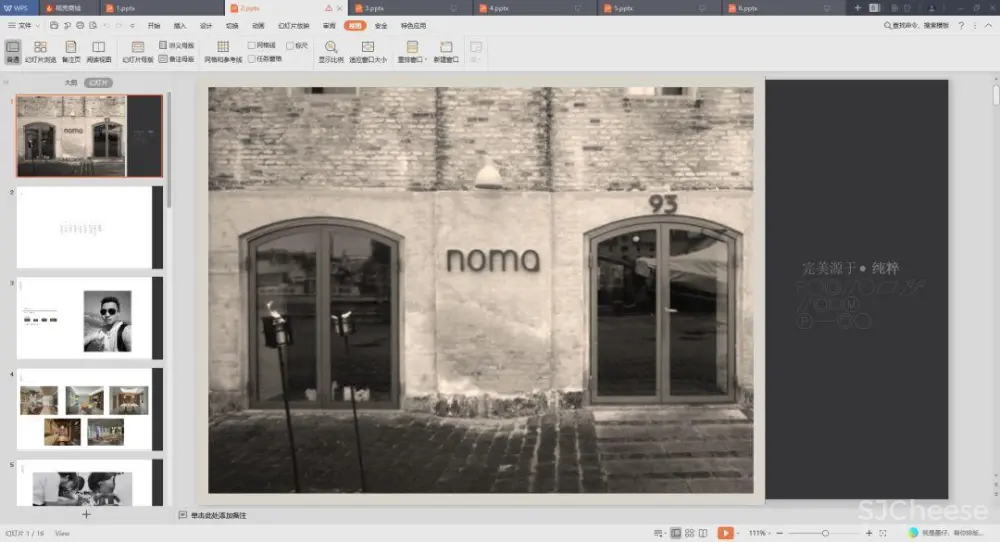Click Fit to Window (适应窗口大小)
This screenshot has width=1000, height=542.
pyautogui.click(x=367, y=51)
